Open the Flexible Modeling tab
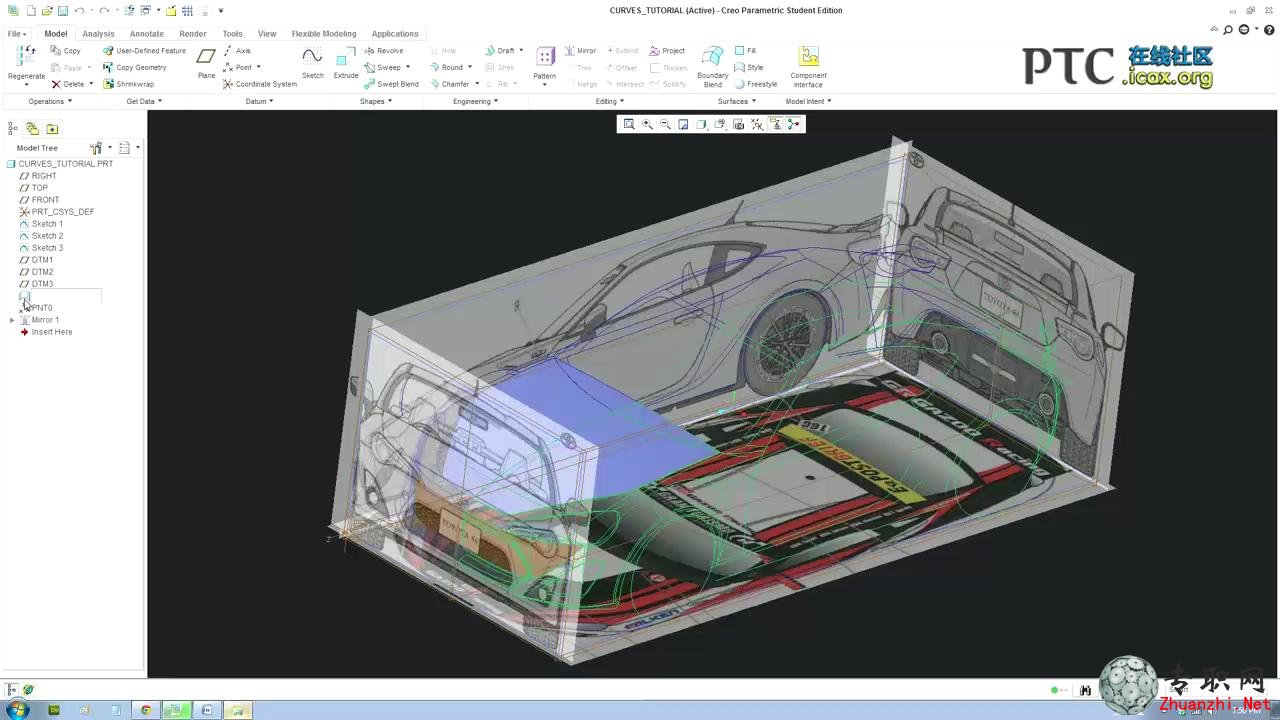Screen dimensions: 1280x720 pyautogui.click(x=324, y=34)
